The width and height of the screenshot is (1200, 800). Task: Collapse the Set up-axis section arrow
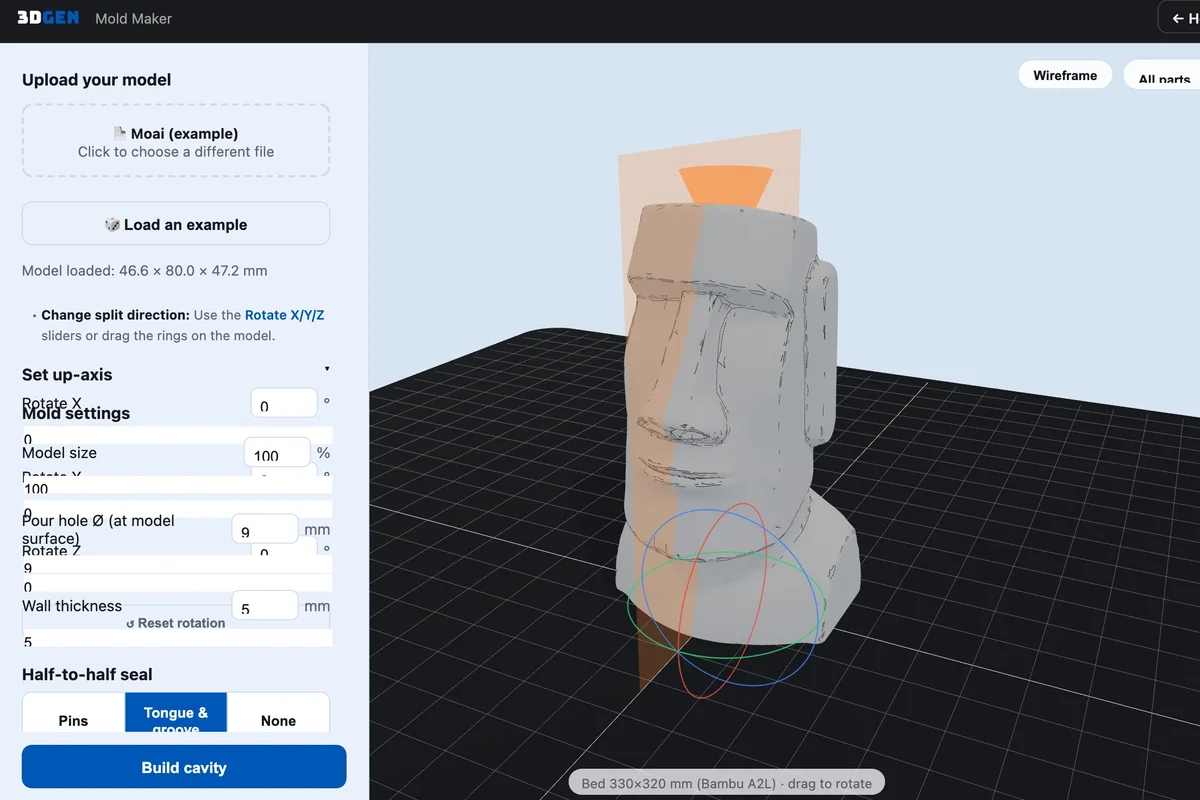[326, 369]
